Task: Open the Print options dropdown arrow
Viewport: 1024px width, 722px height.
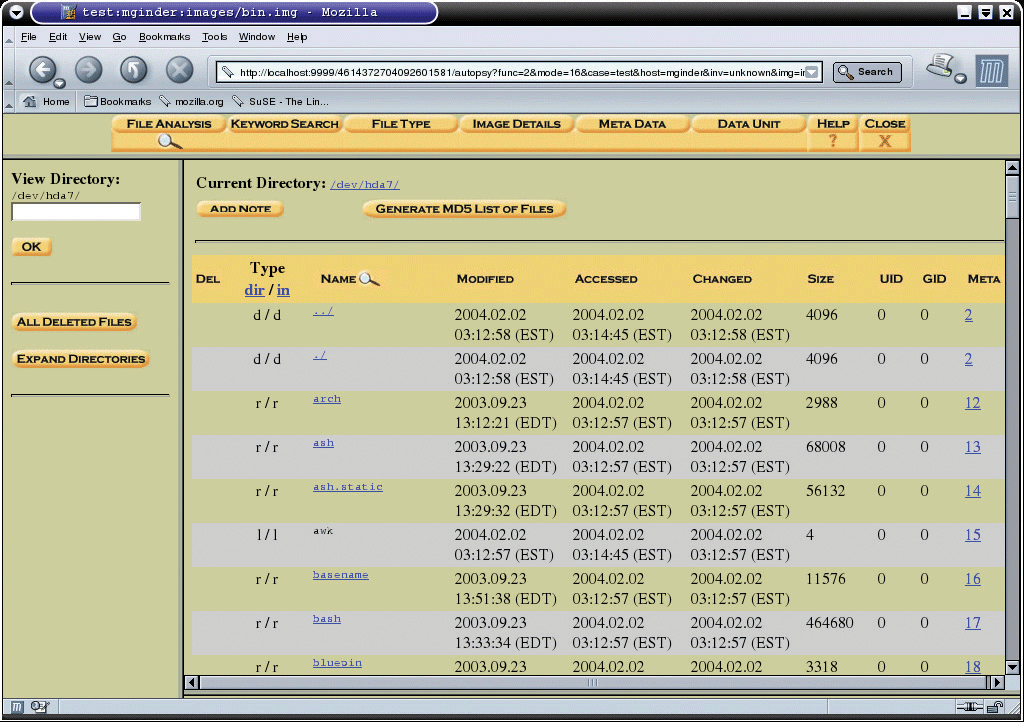Action: (x=960, y=79)
